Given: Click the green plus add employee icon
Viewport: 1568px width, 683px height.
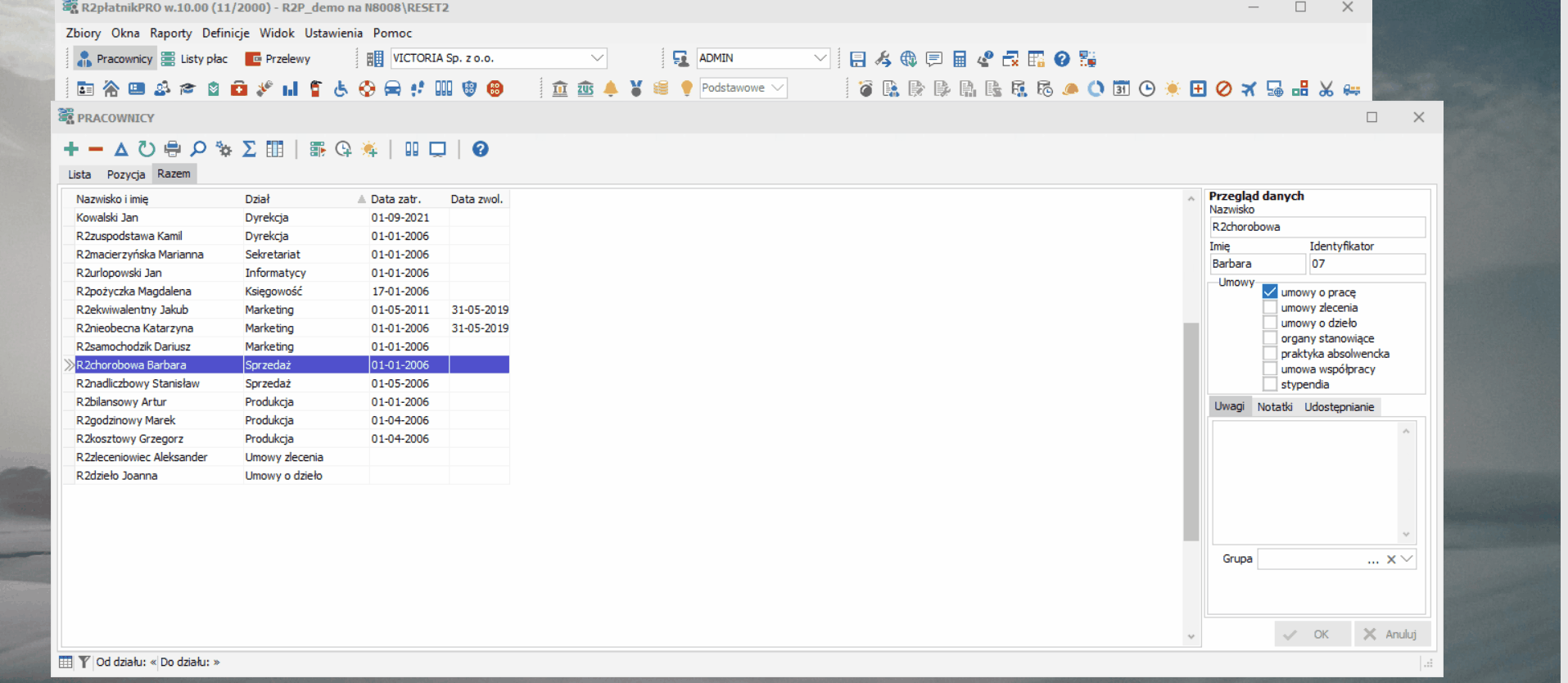Looking at the screenshot, I should pos(71,149).
